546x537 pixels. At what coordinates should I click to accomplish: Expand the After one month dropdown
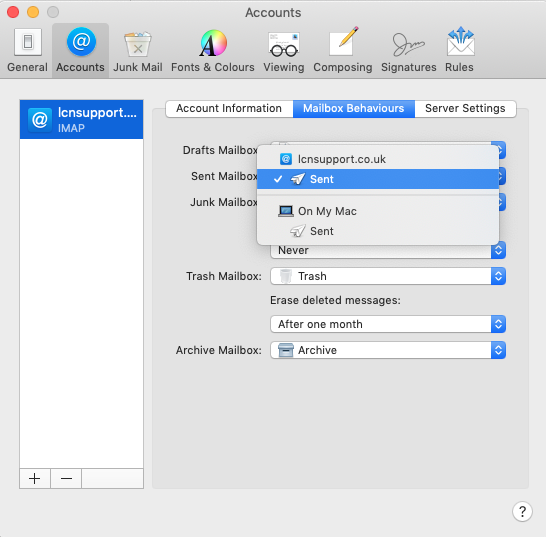pos(388,324)
